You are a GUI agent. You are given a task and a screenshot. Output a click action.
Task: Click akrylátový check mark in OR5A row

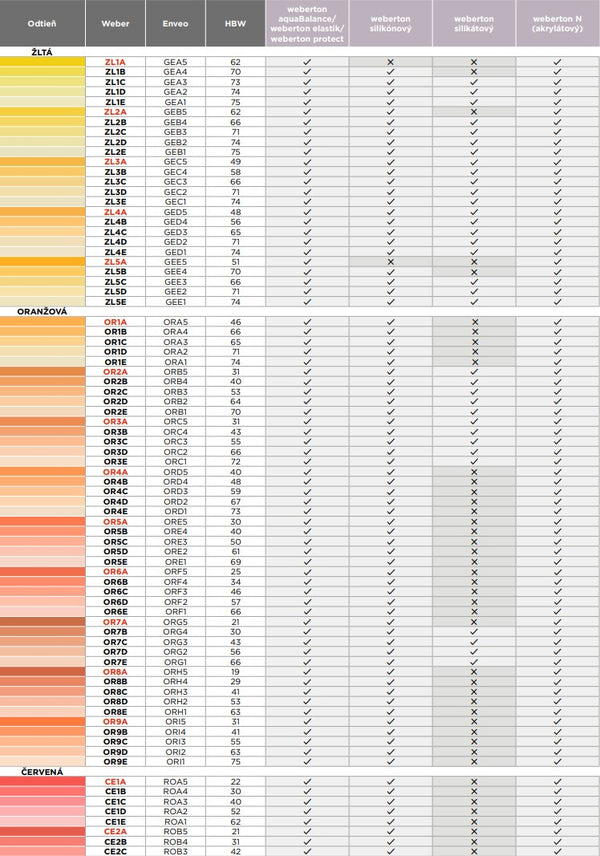[x=557, y=522]
